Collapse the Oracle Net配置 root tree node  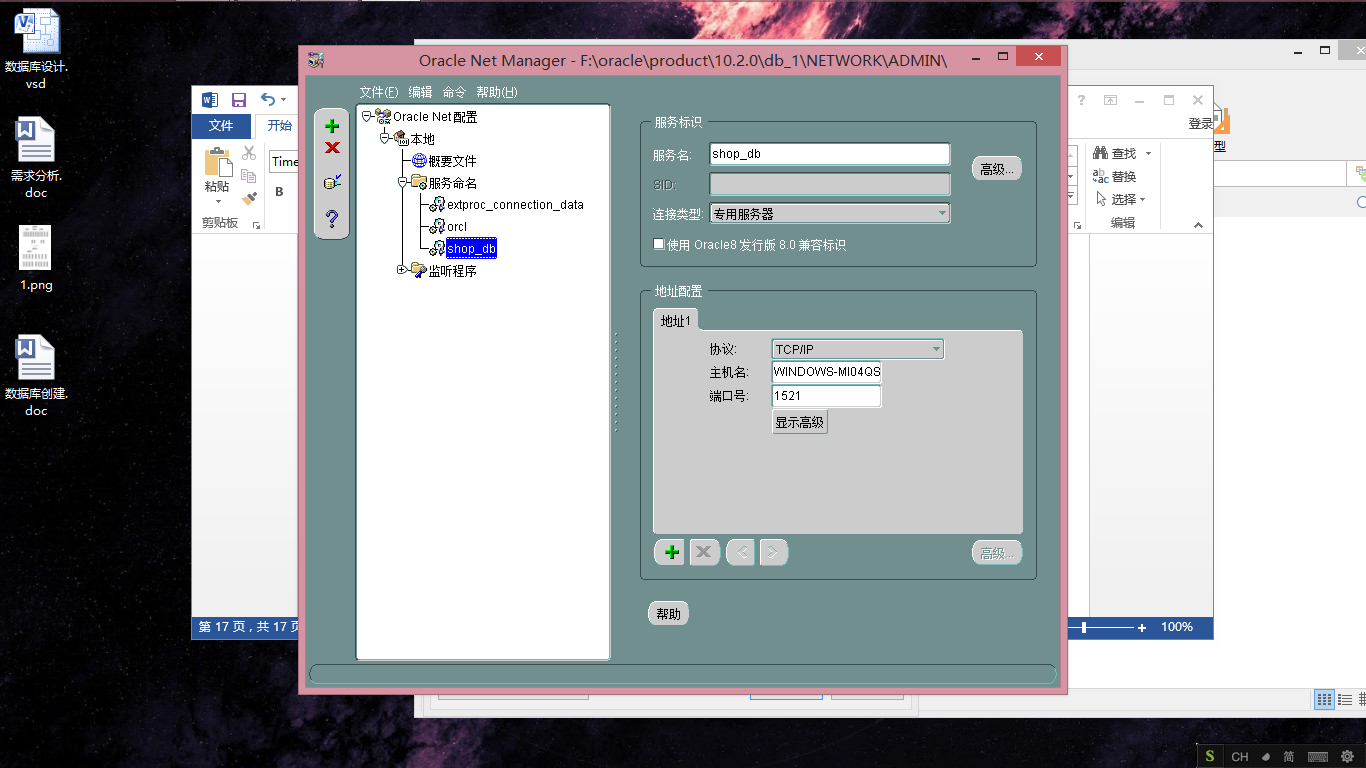pyautogui.click(x=367, y=117)
